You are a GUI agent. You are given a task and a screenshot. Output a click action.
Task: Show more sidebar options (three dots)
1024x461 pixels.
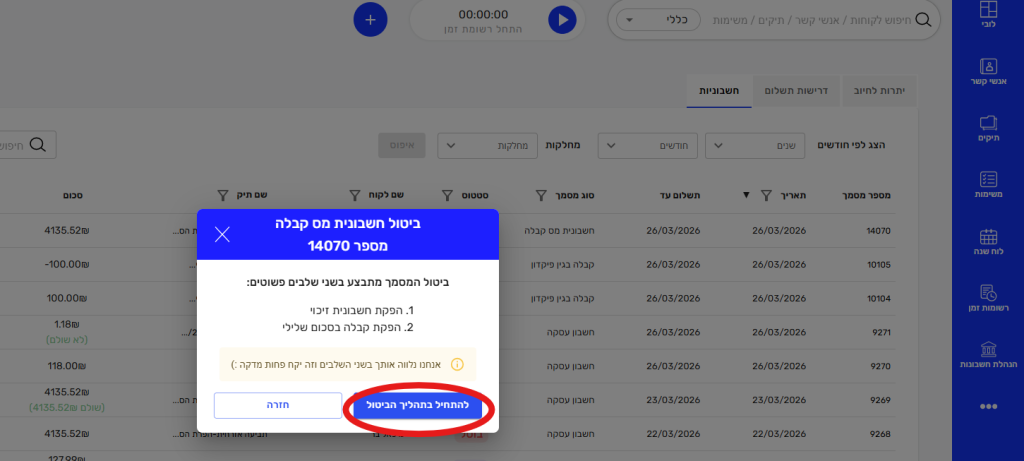tap(988, 406)
